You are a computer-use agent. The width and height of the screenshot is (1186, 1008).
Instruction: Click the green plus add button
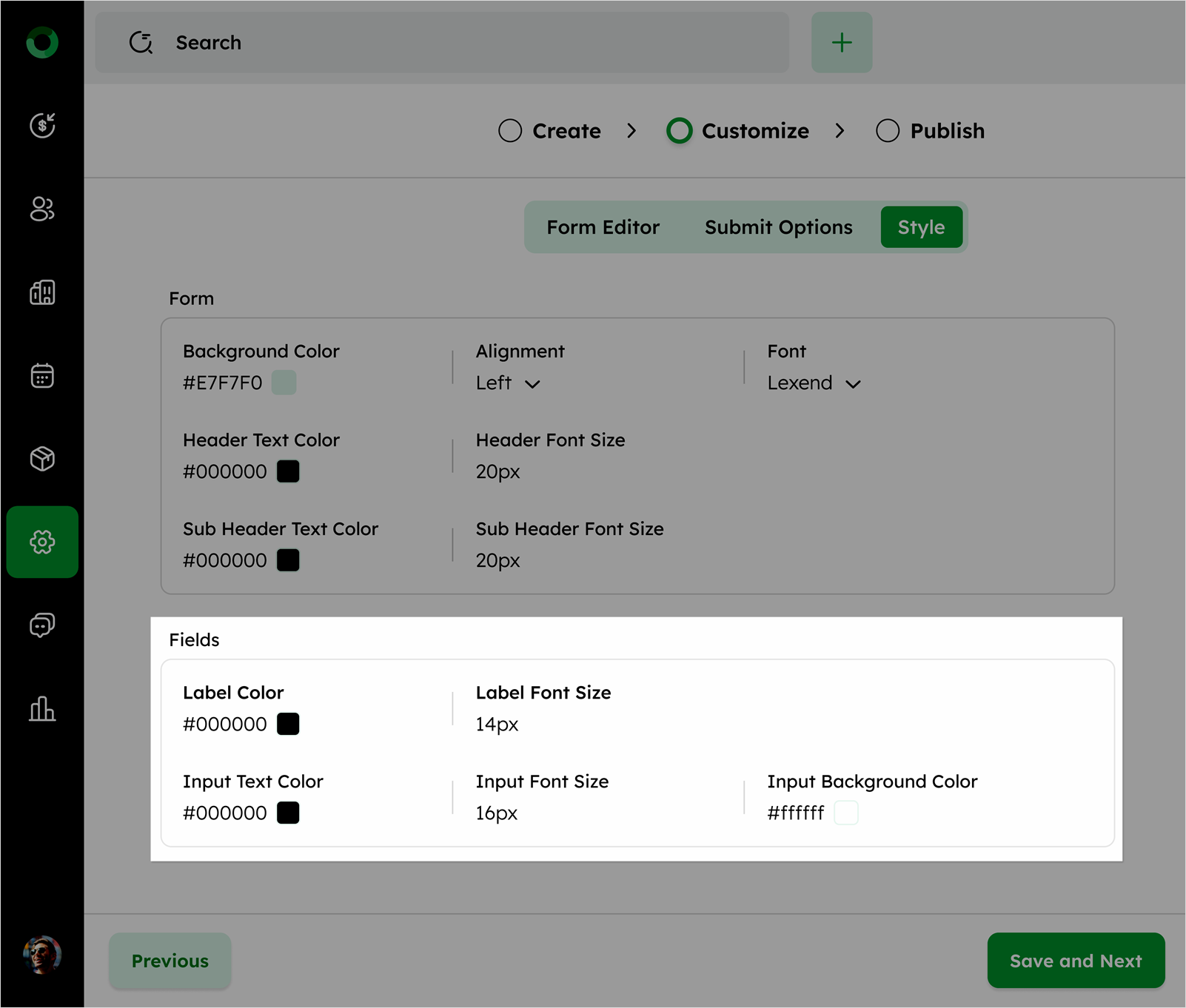coord(841,42)
